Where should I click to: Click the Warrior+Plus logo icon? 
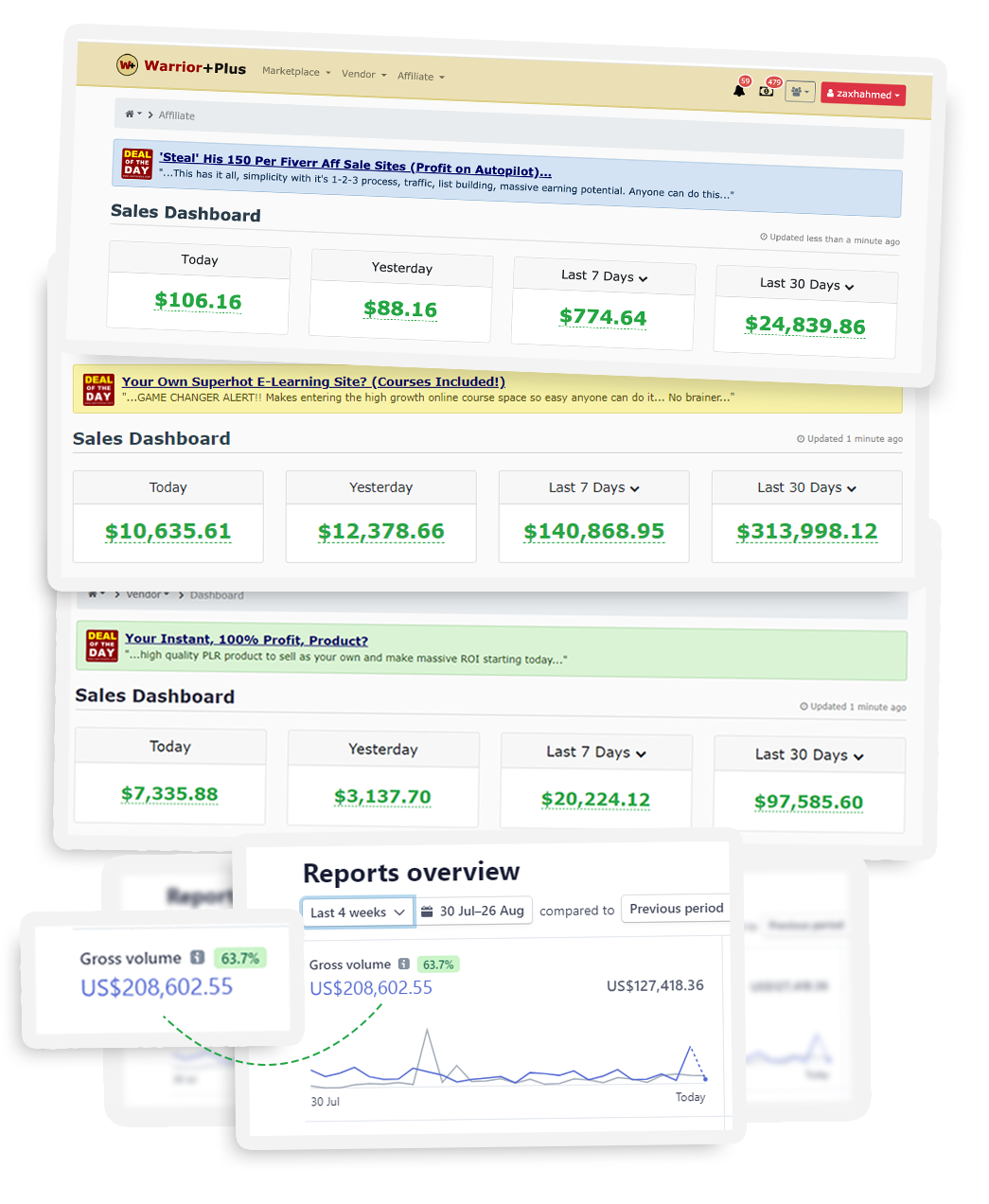tap(127, 64)
